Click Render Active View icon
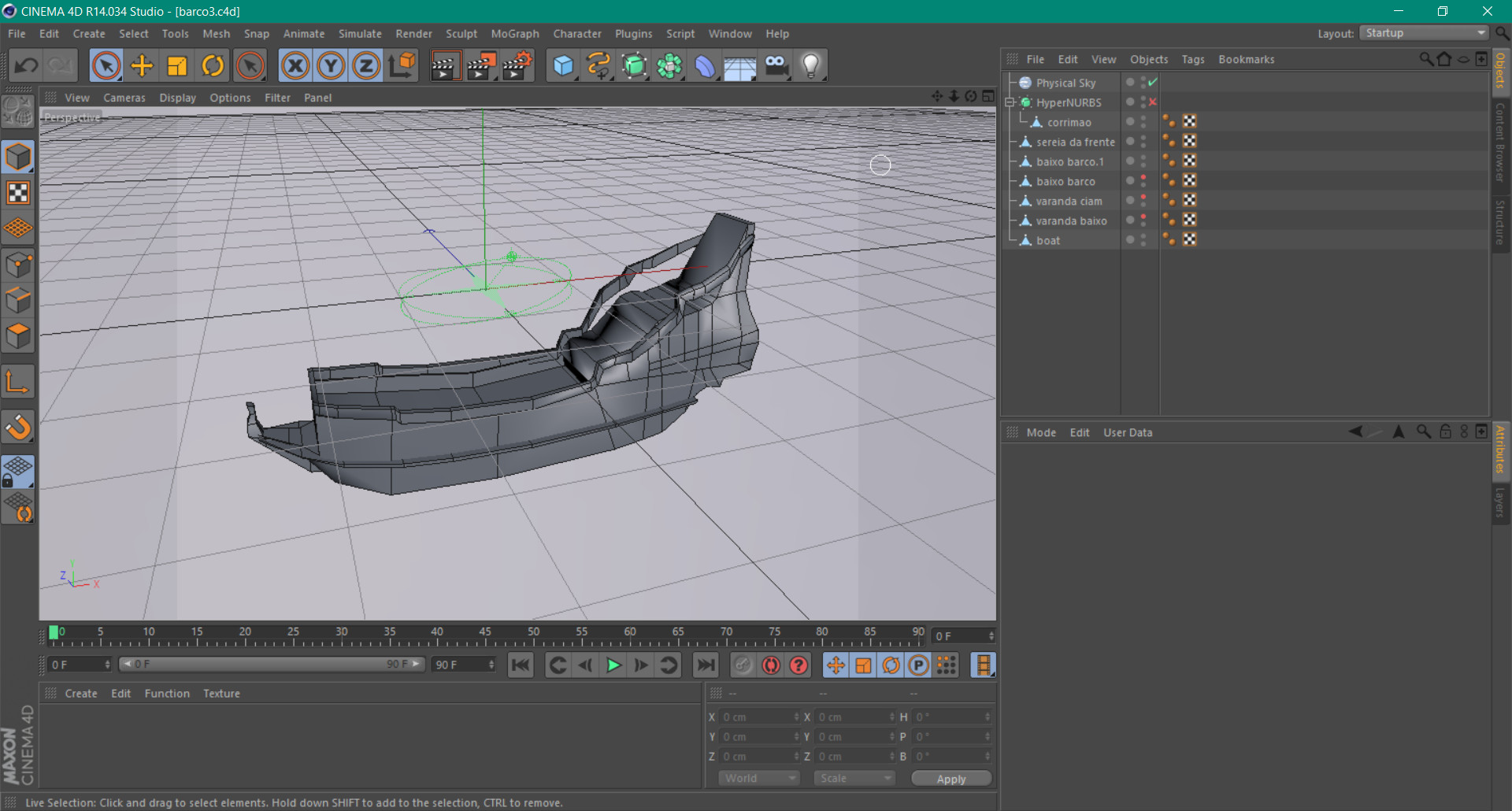 [x=445, y=65]
